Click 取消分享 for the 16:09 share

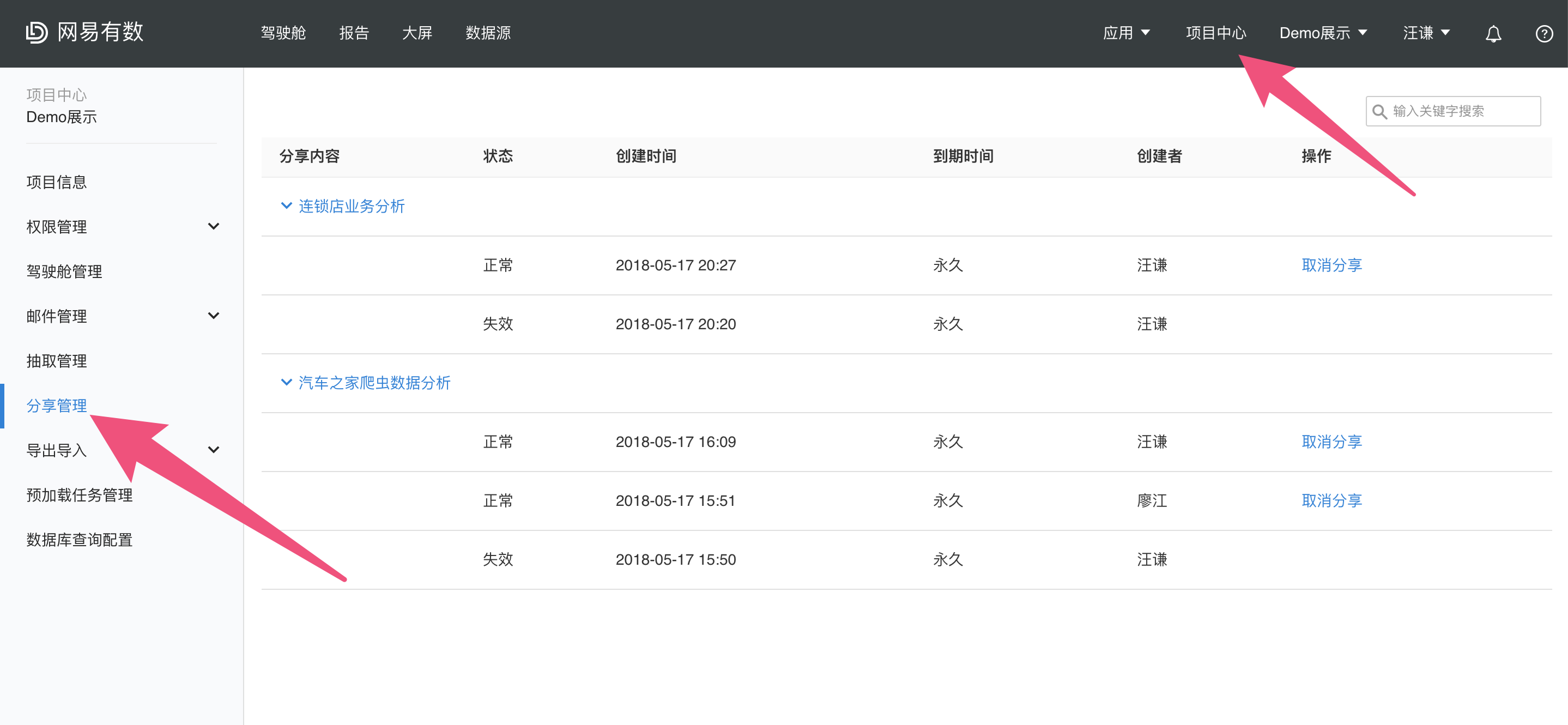1331,442
